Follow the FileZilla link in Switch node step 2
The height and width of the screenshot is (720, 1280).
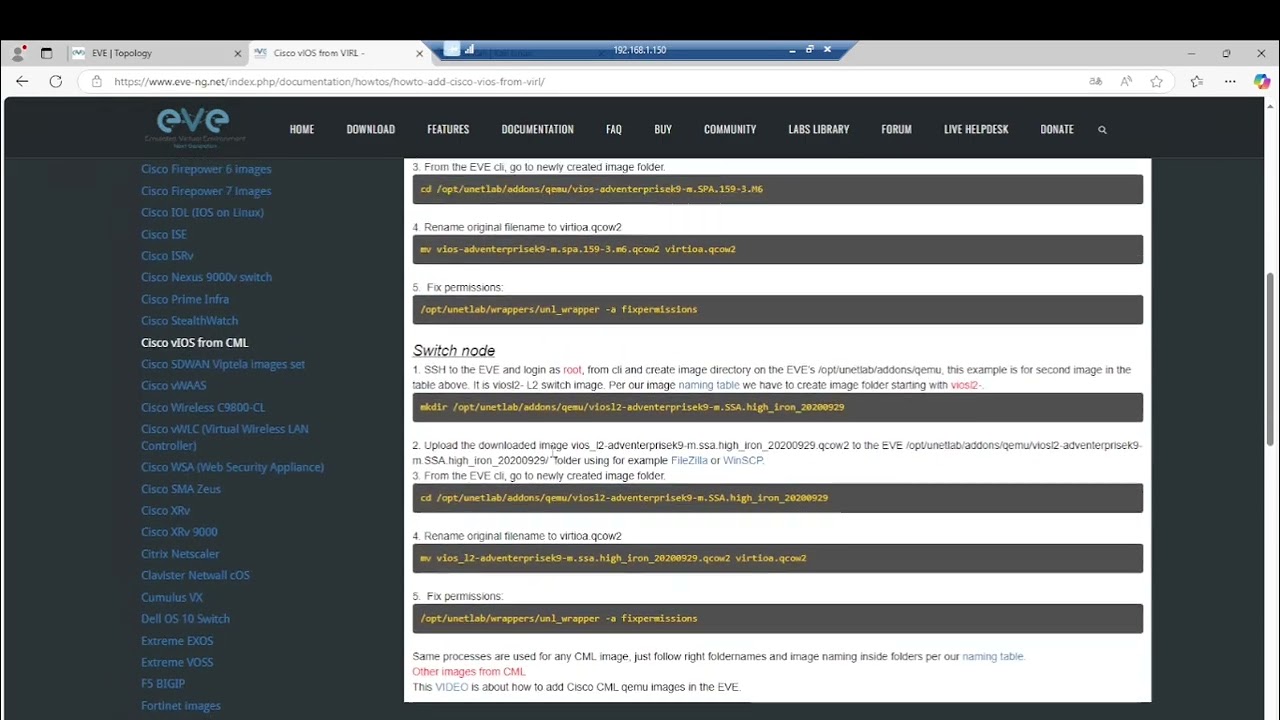(x=689, y=461)
